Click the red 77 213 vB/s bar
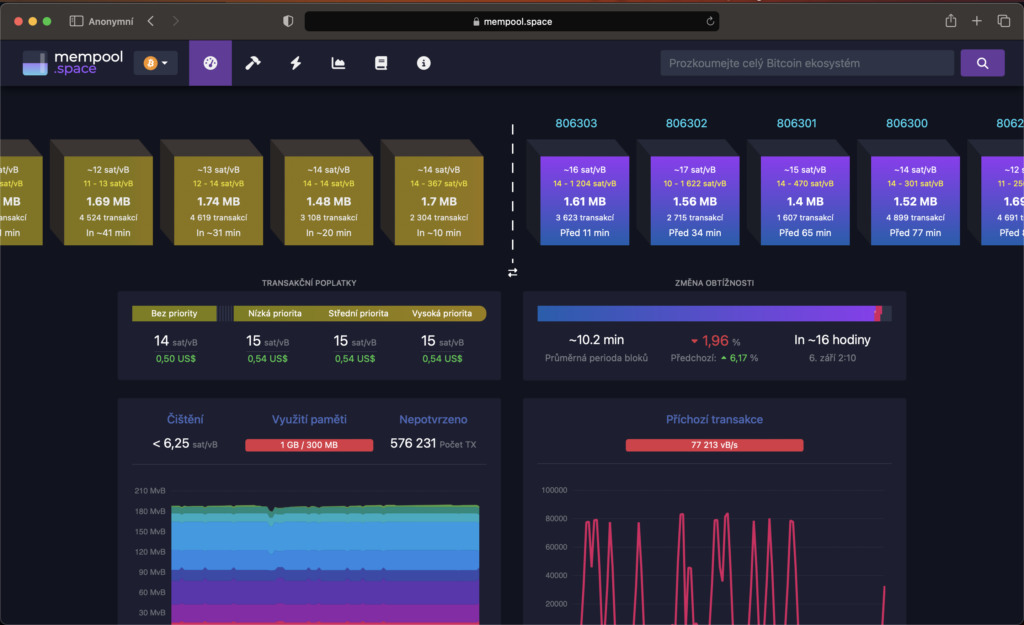 point(714,445)
